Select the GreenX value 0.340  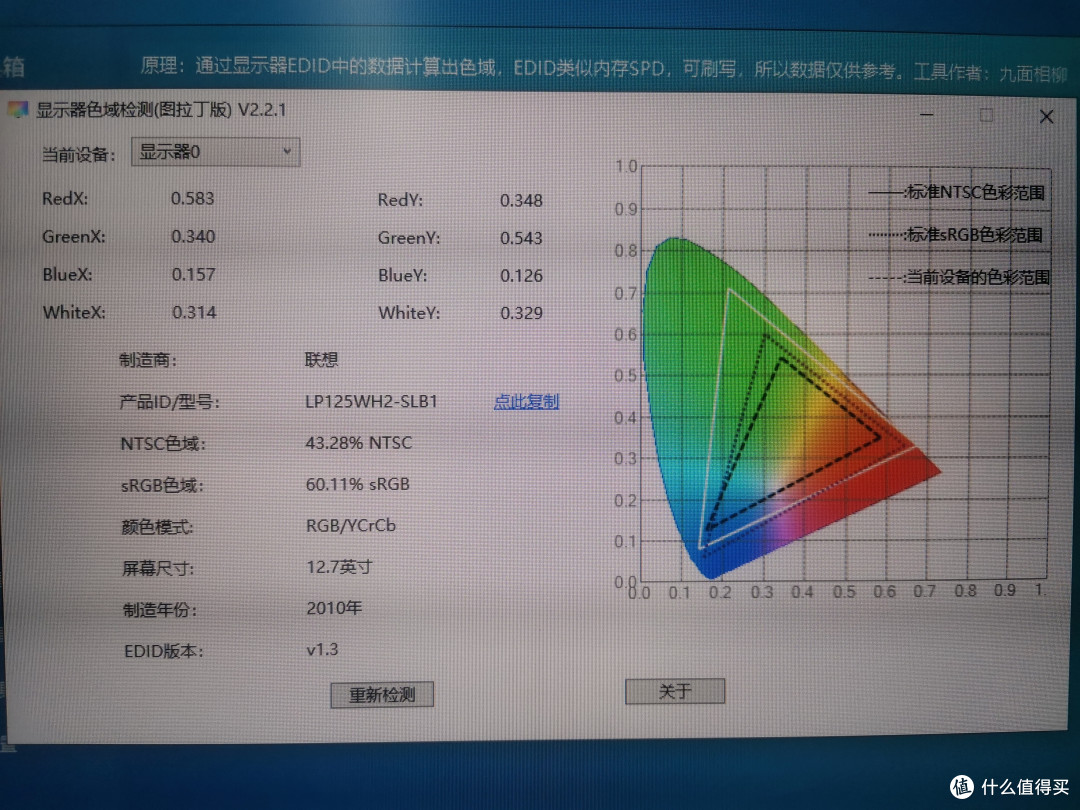click(x=194, y=236)
